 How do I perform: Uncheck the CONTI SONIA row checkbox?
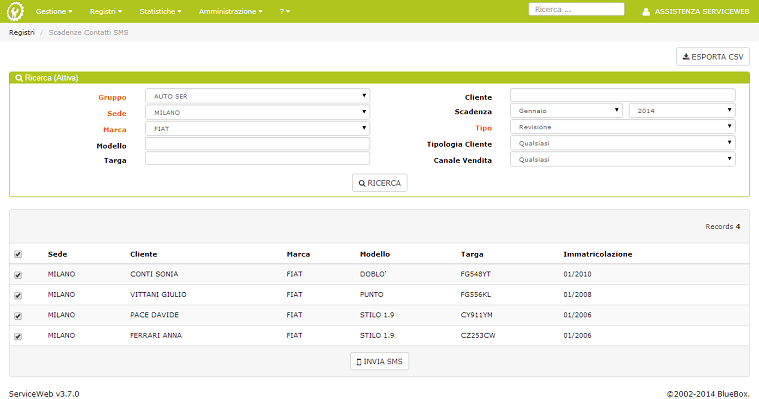pyautogui.click(x=18, y=275)
